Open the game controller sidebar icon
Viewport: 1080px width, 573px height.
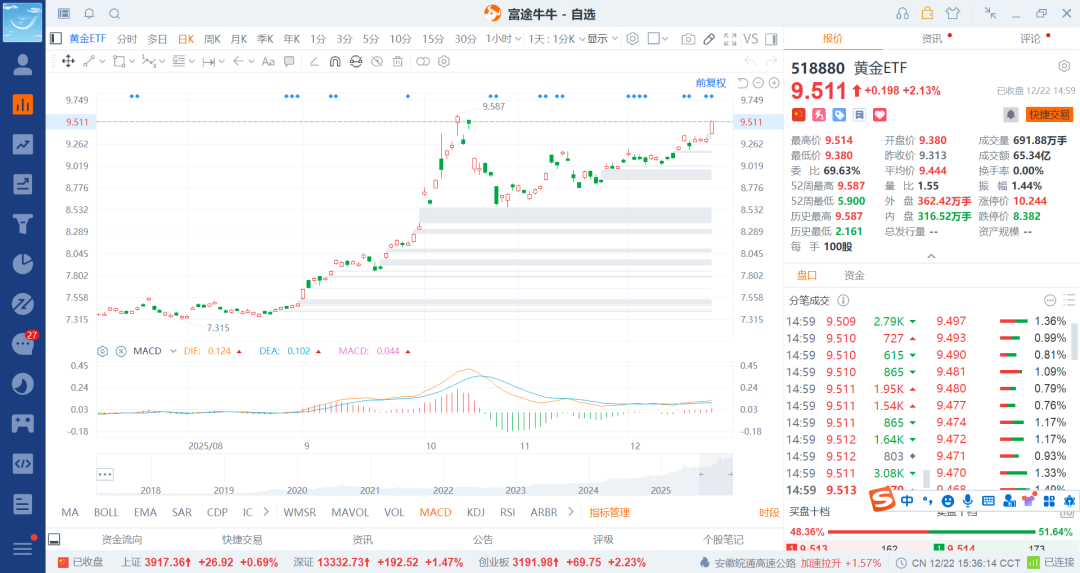tap(23, 423)
